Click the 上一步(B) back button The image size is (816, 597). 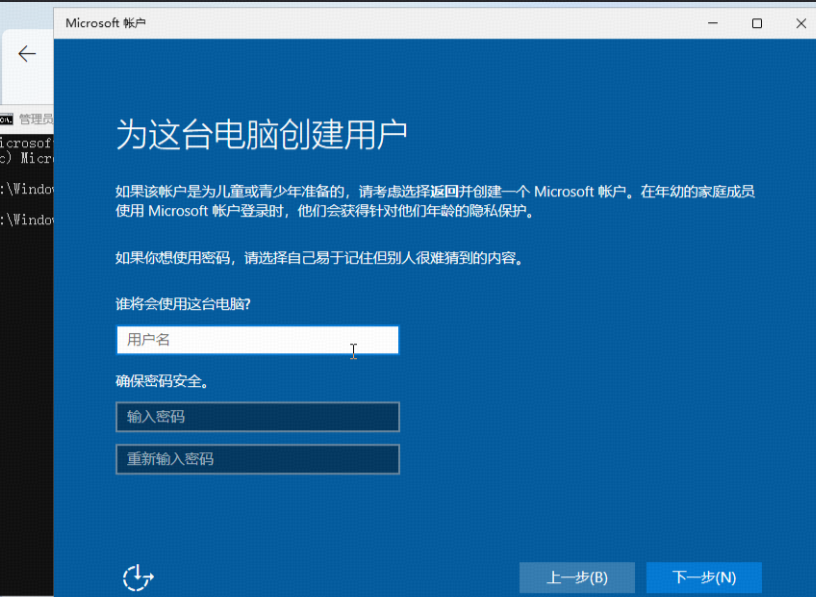(x=577, y=577)
